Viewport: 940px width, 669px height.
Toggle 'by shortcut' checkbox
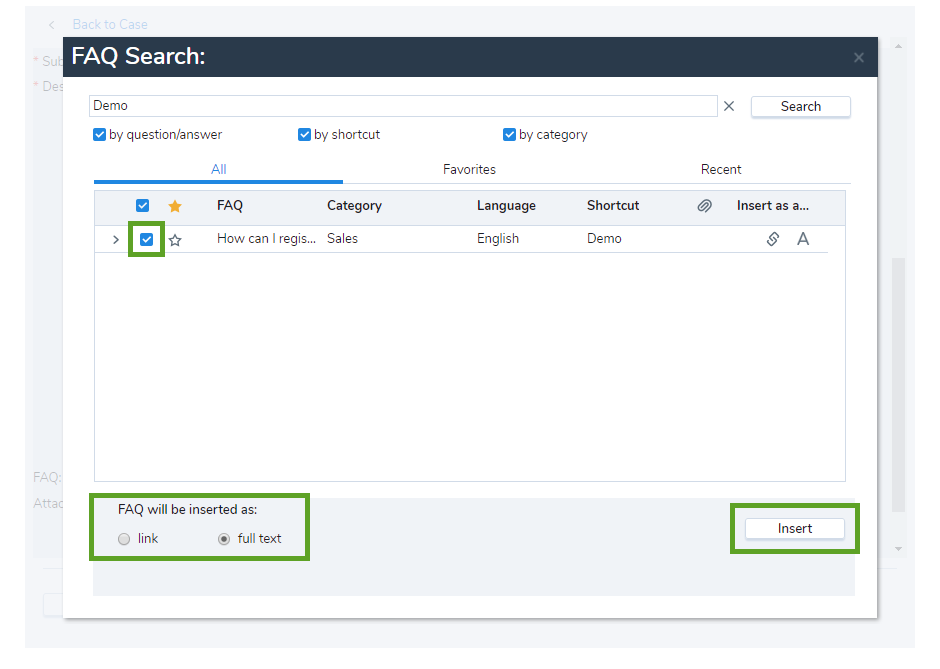point(305,135)
